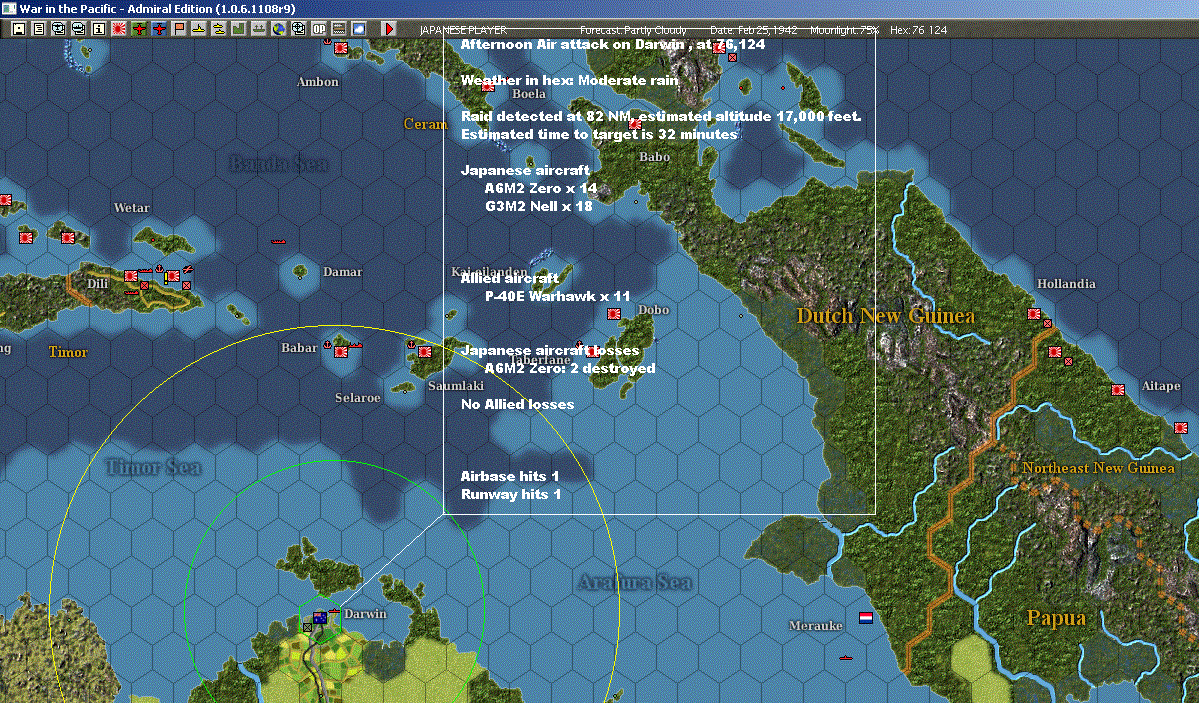This screenshot has height=703, width=1199.
Task: Click the 'Papua' region label
Action: [1056, 618]
